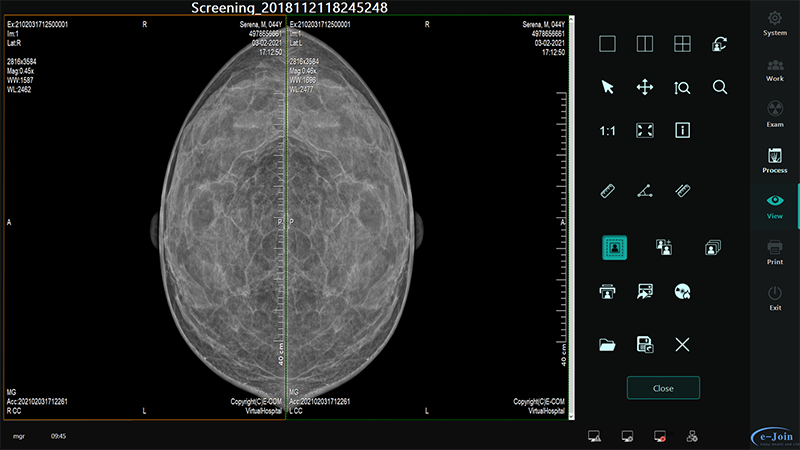Click the X delete icon in tool panel
This screenshot has height=450, width=800.
tap(682, 344)
